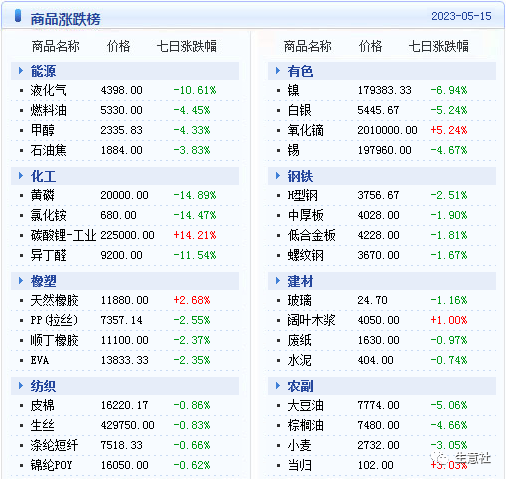506x479 pixels.
Task: Open the 化工 category heading
Action: tap(43, 176)
